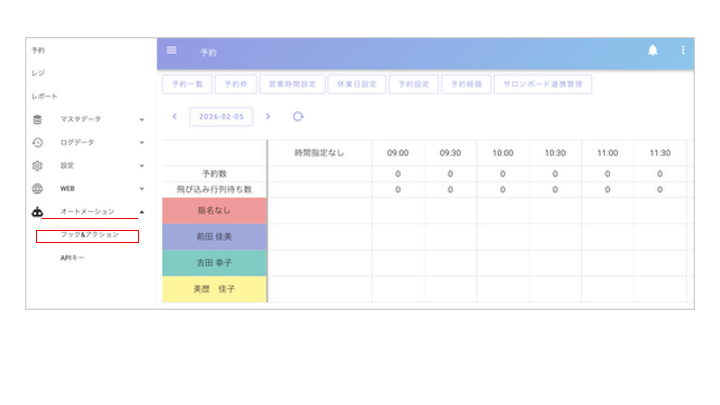Click the refresh icon beside the date
The height and width of the screenshot is (405, 720).
point(298,116)
